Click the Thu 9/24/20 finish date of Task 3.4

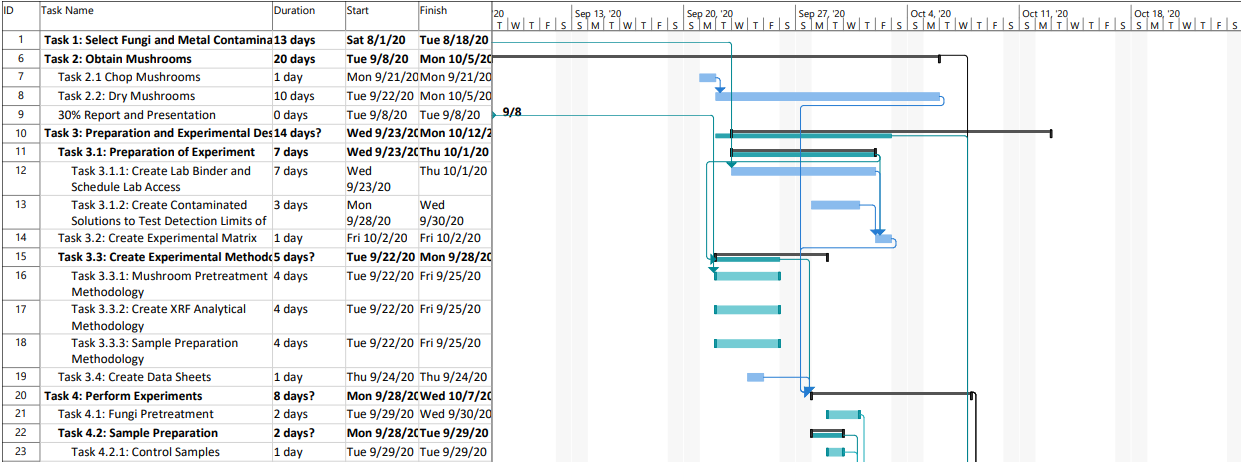454,377
